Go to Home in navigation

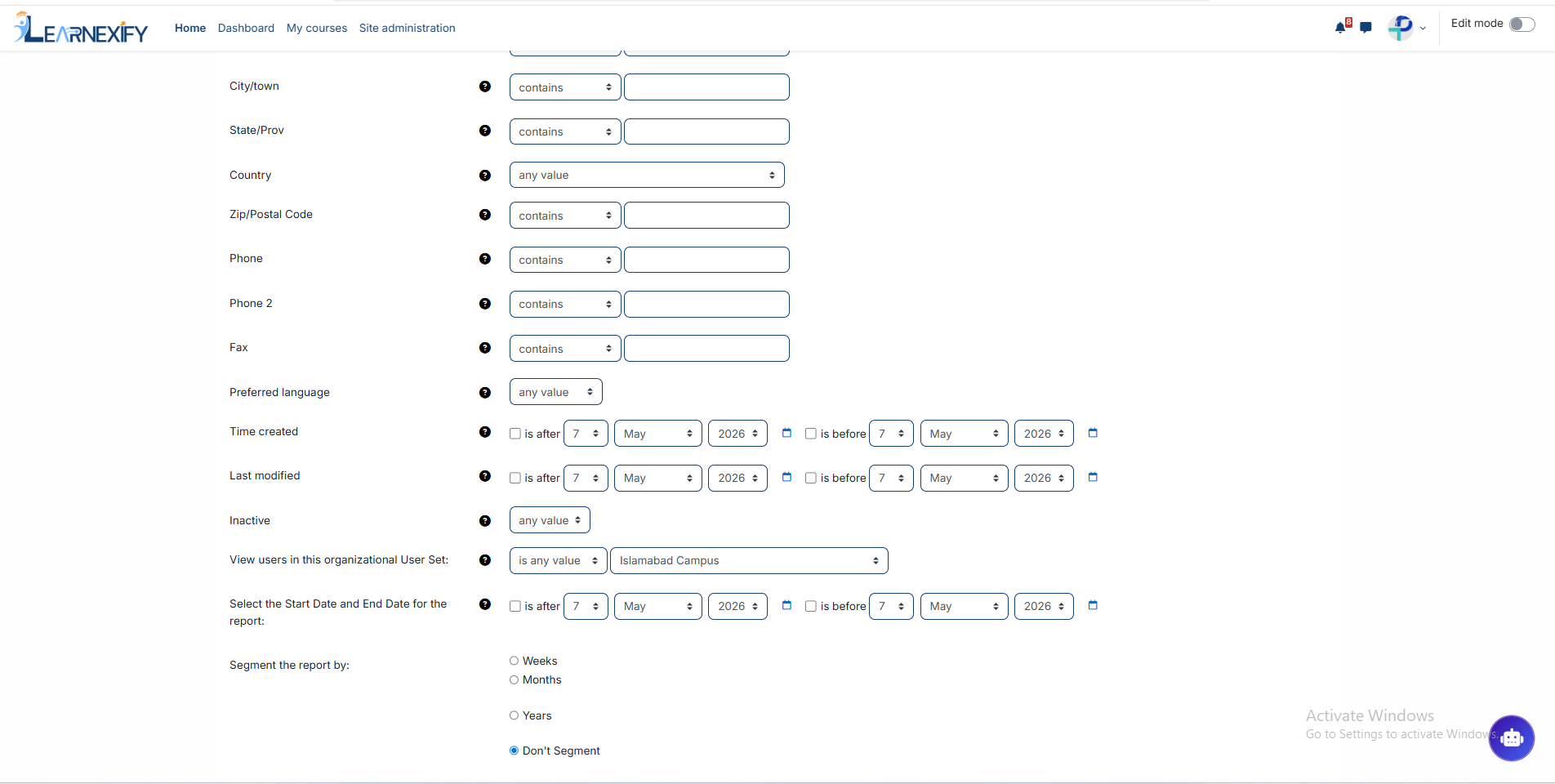[x=190, y=28]
